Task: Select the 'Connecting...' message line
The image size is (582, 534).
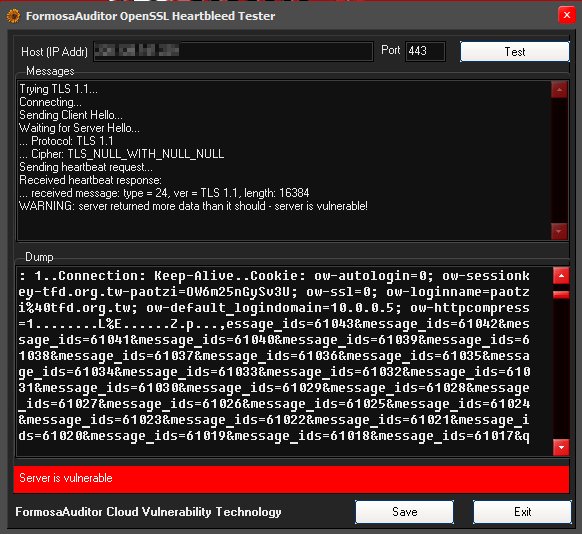Action: (50, 102)
